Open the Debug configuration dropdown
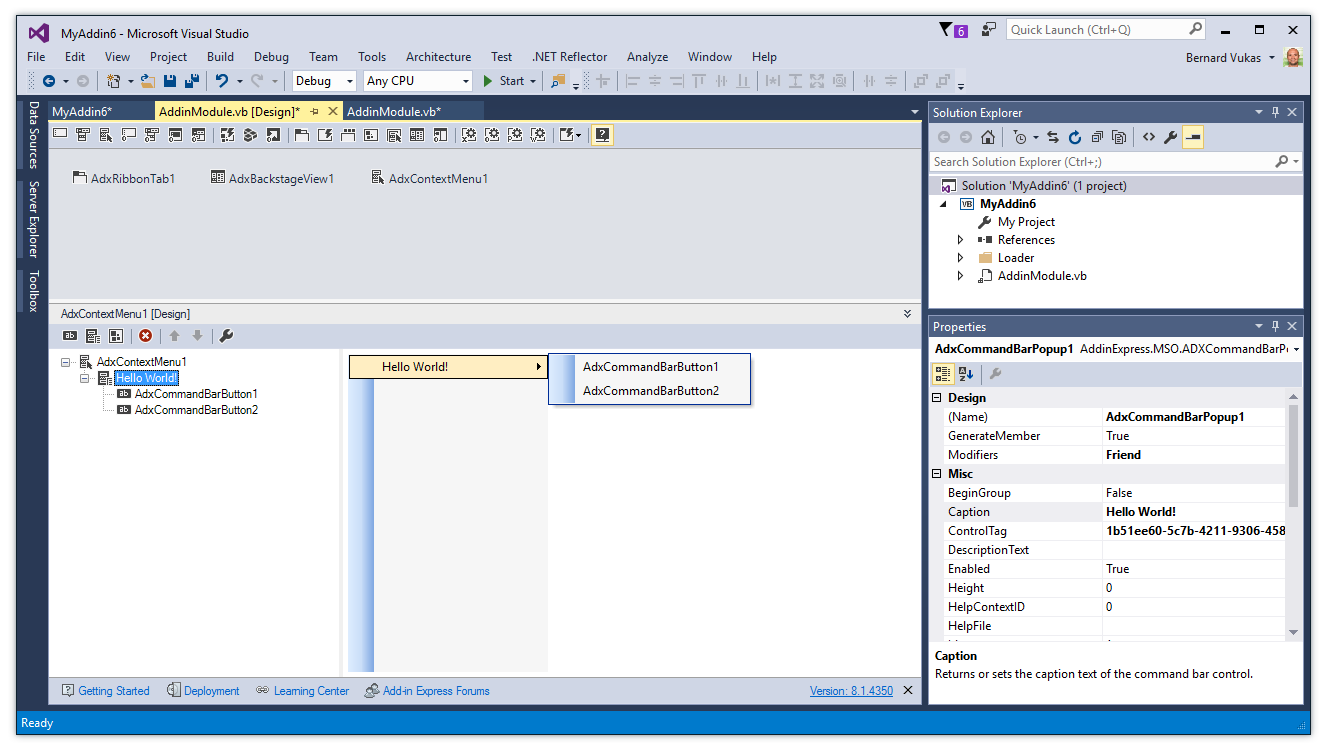1322x745 pixels. point(325,81)
